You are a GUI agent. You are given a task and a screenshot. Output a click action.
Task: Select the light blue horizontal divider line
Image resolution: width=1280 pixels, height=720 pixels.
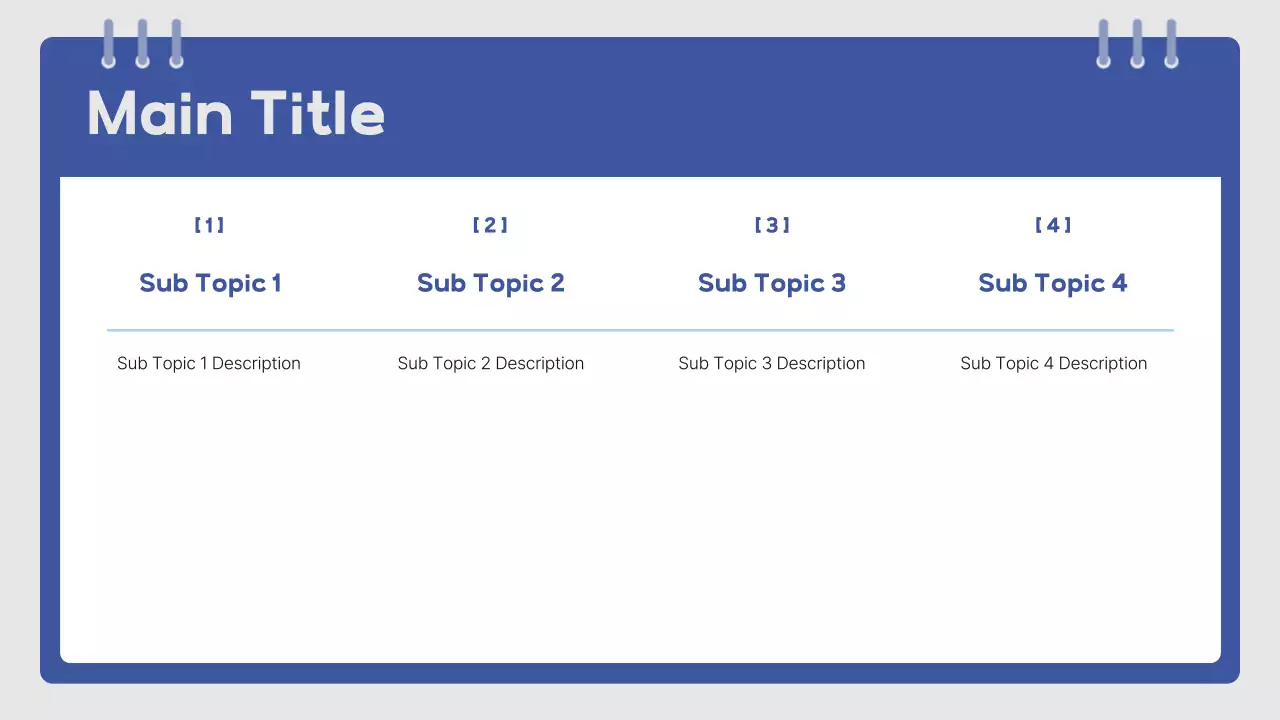[640, 330]
